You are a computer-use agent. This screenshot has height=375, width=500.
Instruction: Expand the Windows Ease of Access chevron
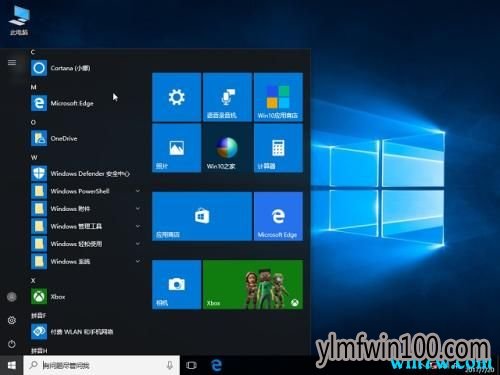coord(138,244)
